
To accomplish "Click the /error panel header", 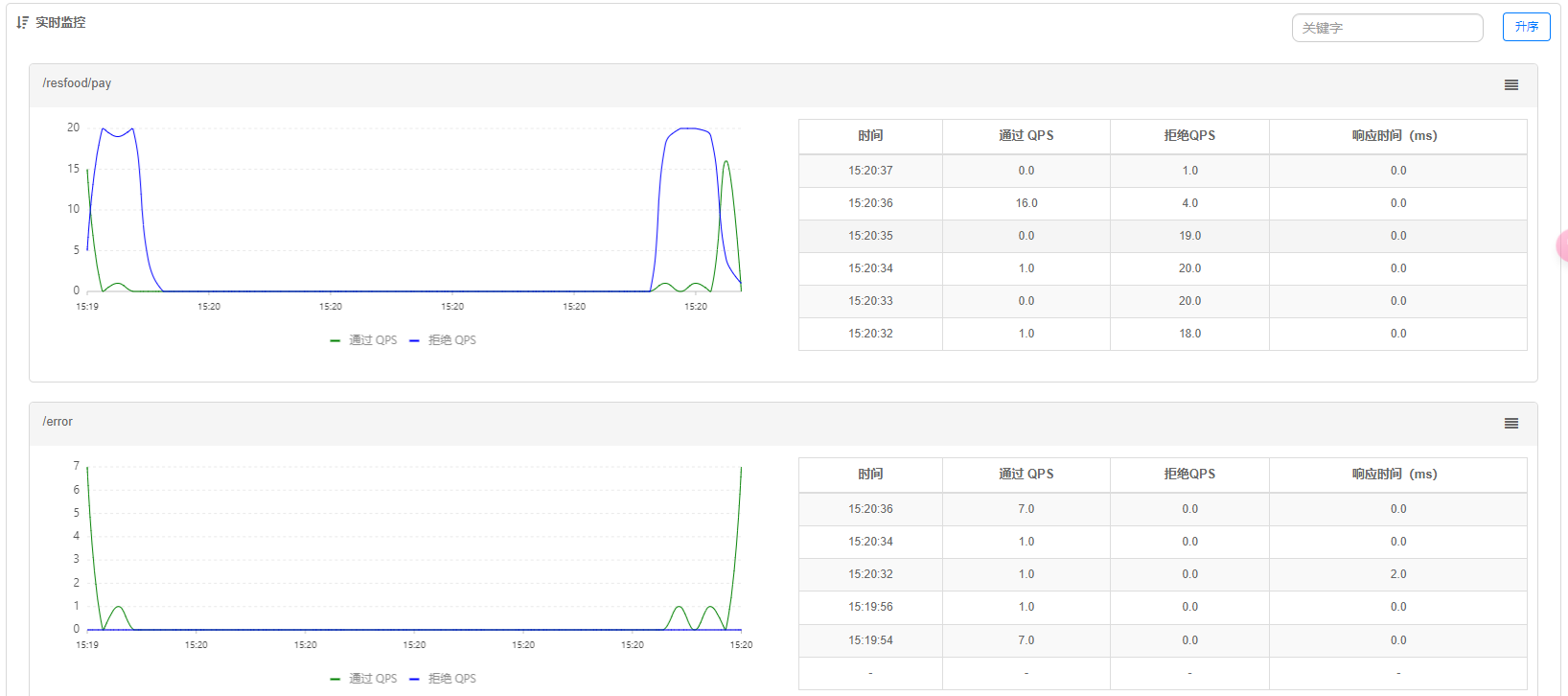I will click(783, 424).
